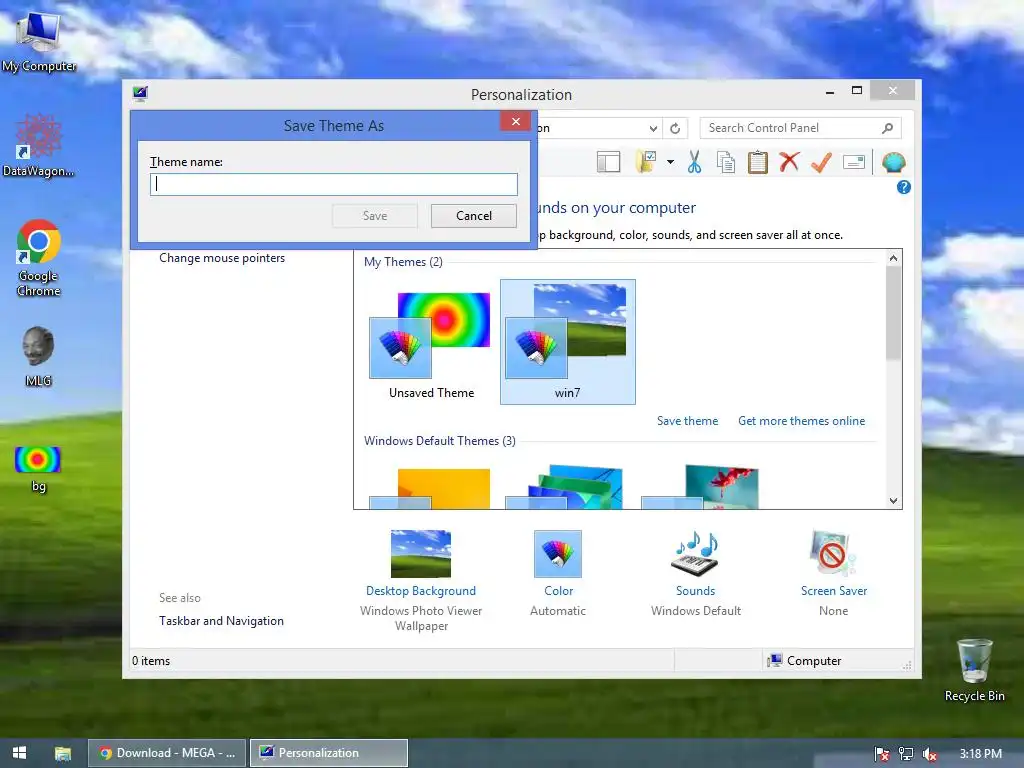This screenshot has height=768, width=1024.
Task: Click the Action Center flag tray icon
Action: point(882,754)
